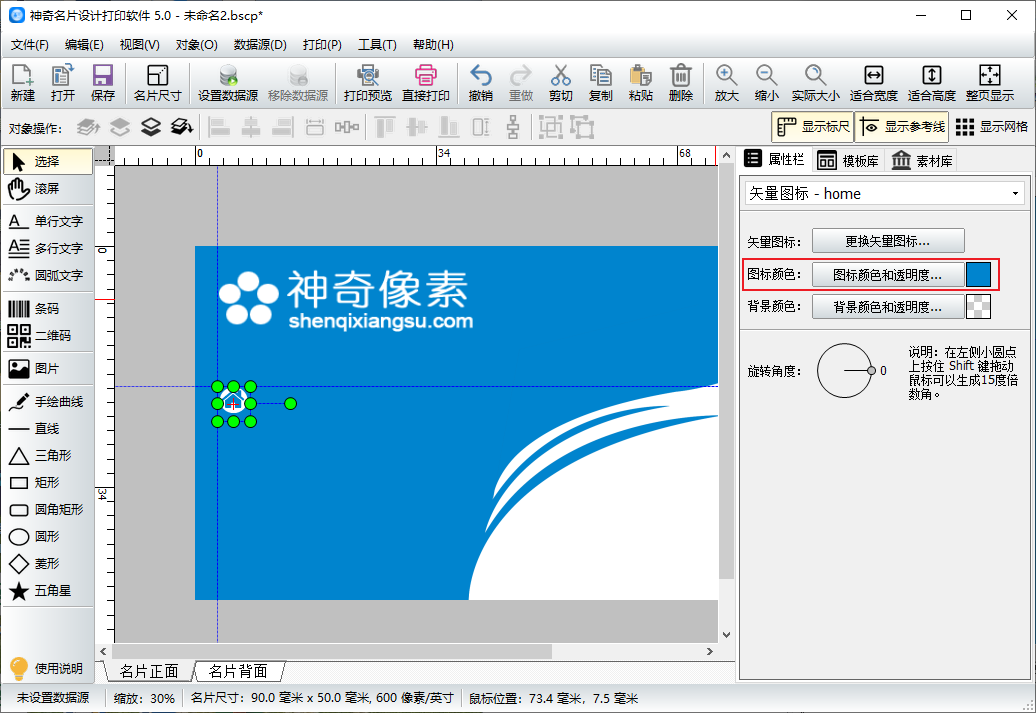Toggle 显示网格 grid display
The height and width of the screenshot is (713, 1036).
(992, 127)
